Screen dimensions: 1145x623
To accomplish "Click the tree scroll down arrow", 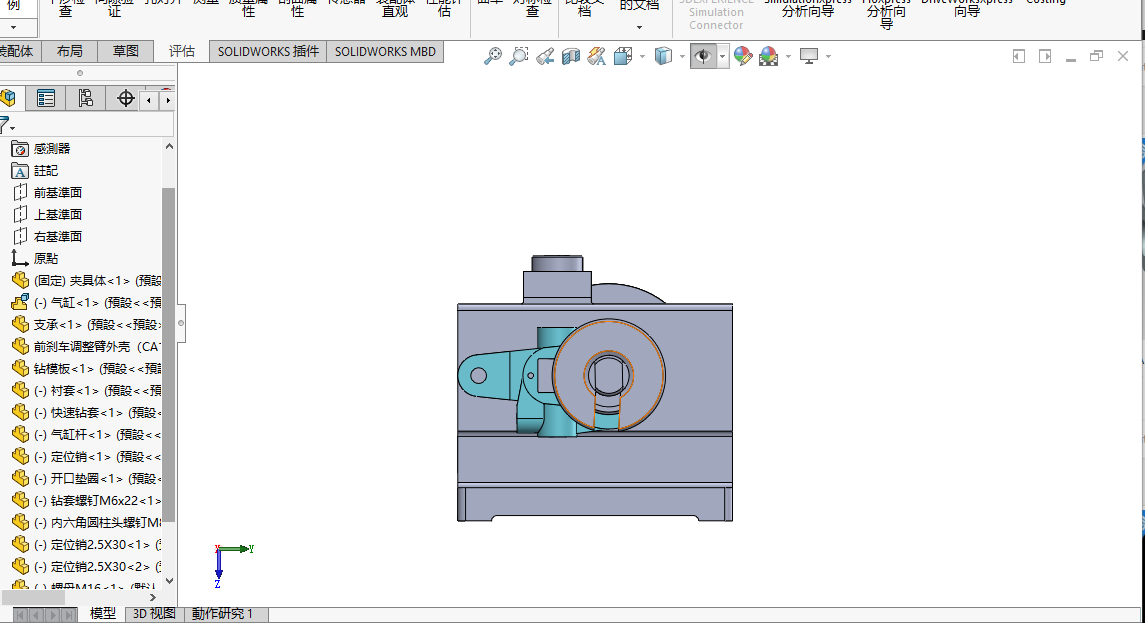I will tap(169, 581).
